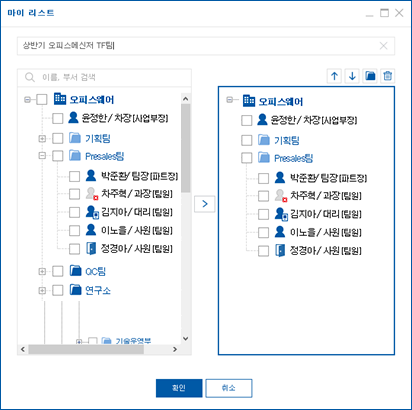
Task: Click scroll right arrow of left tree
Action: (x=175, y=349)
